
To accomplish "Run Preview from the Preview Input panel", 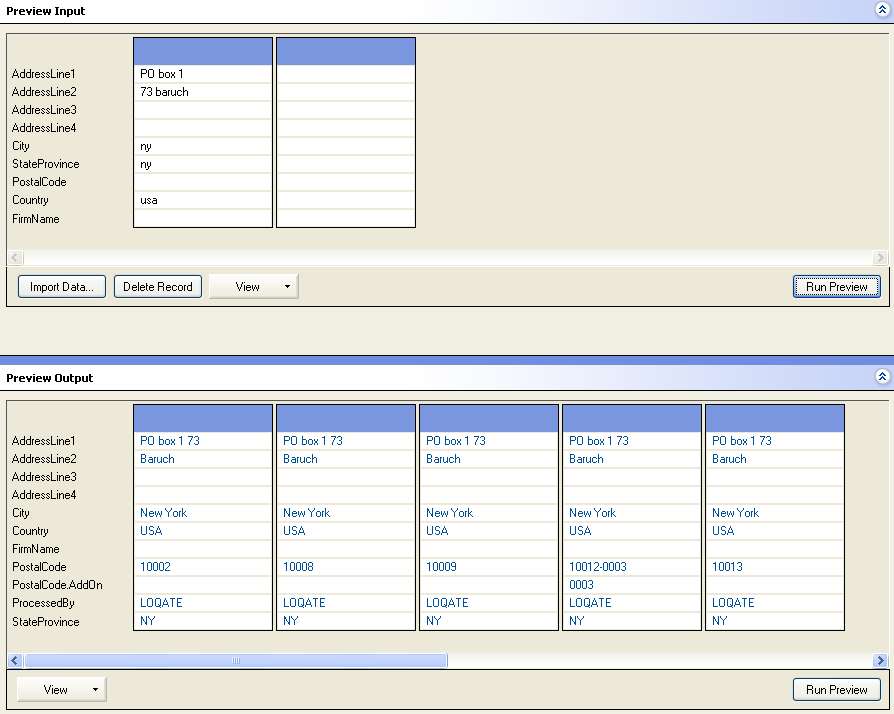I will (x=836, y=287).
